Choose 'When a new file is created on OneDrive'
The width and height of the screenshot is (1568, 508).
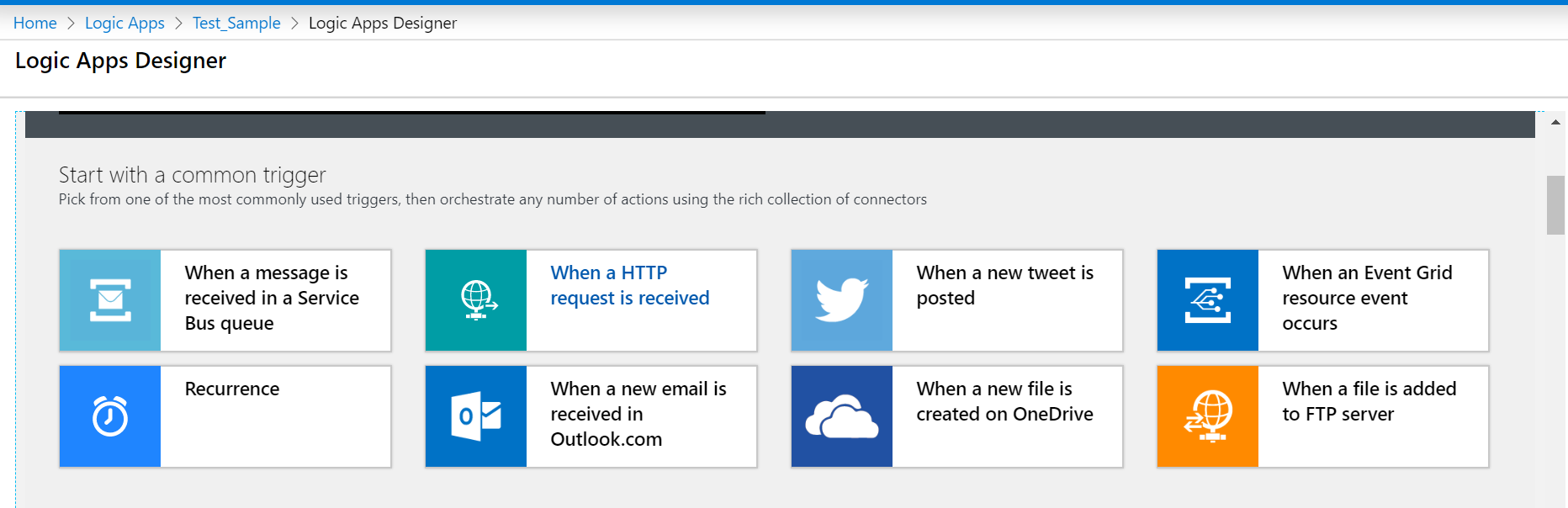[1004, 401]
